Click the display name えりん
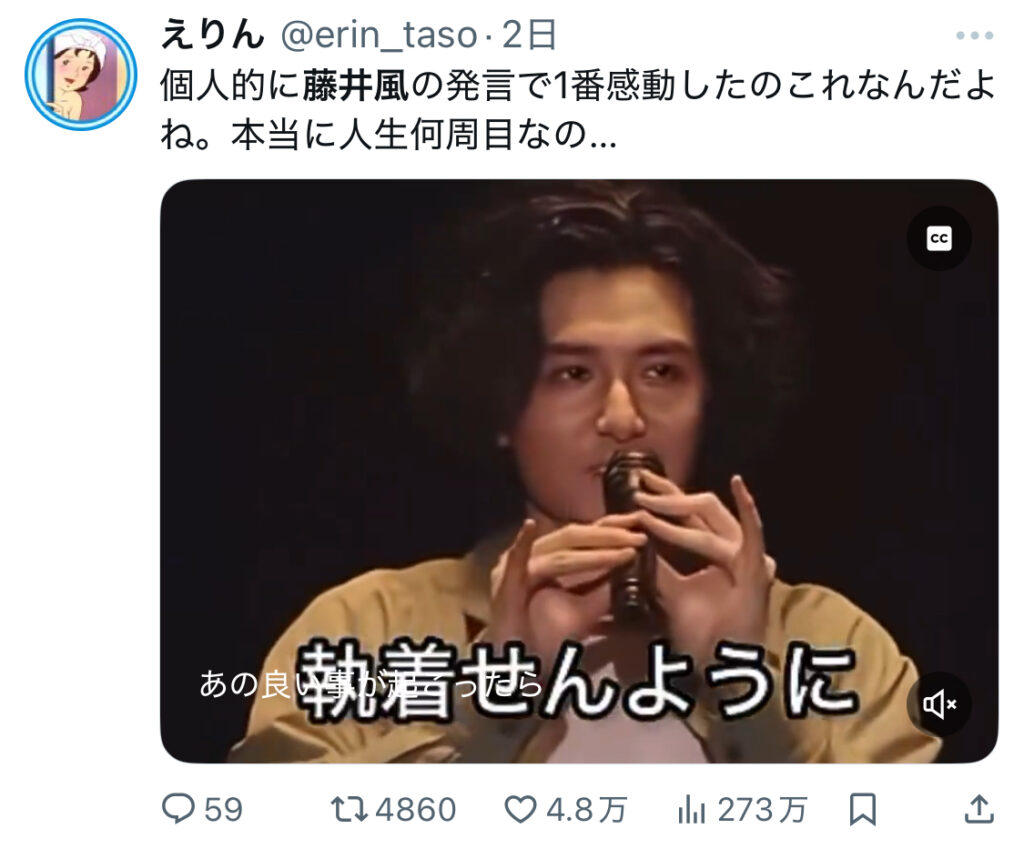 click(212, 35)
